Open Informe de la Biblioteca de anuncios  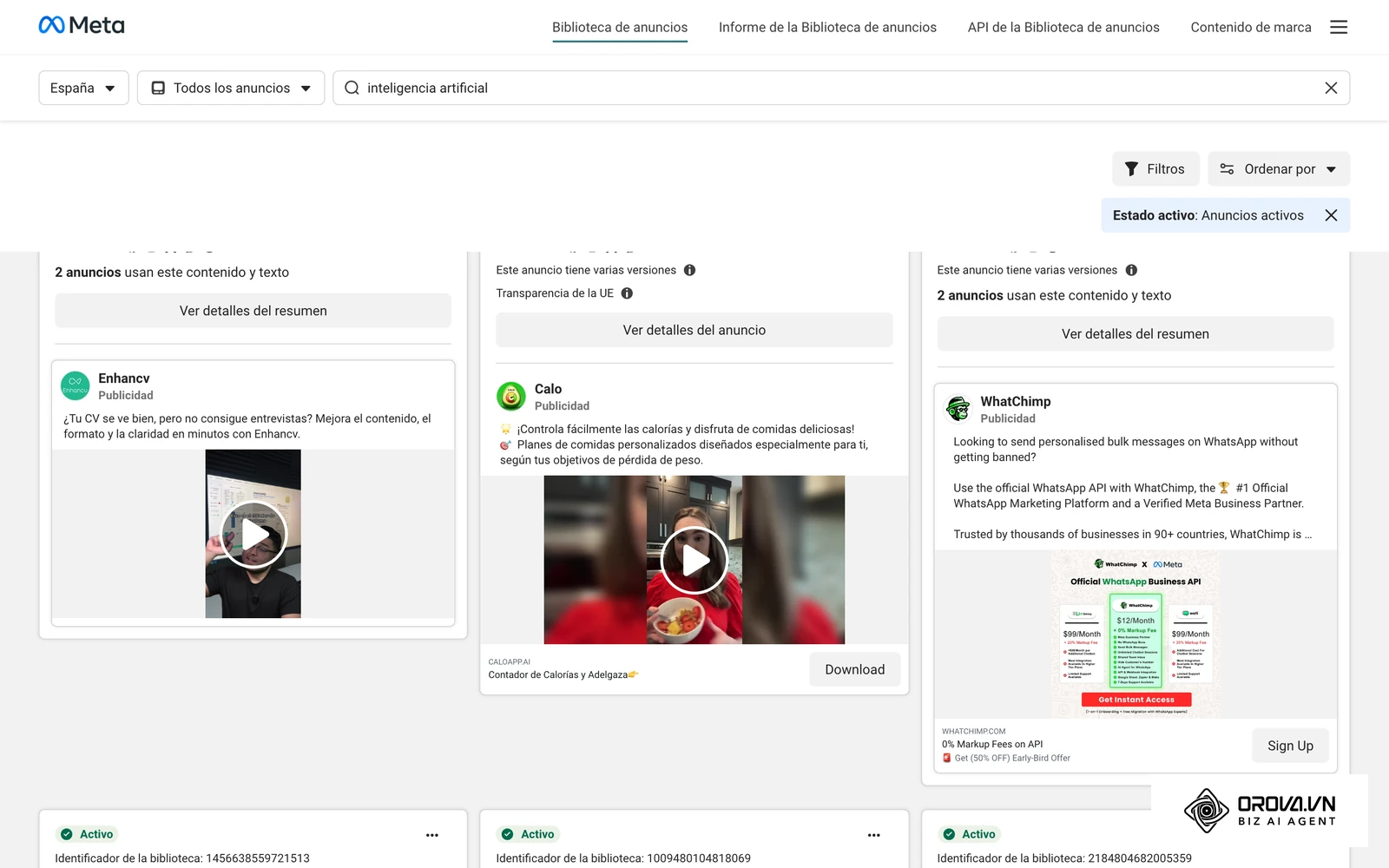point(827,27)
